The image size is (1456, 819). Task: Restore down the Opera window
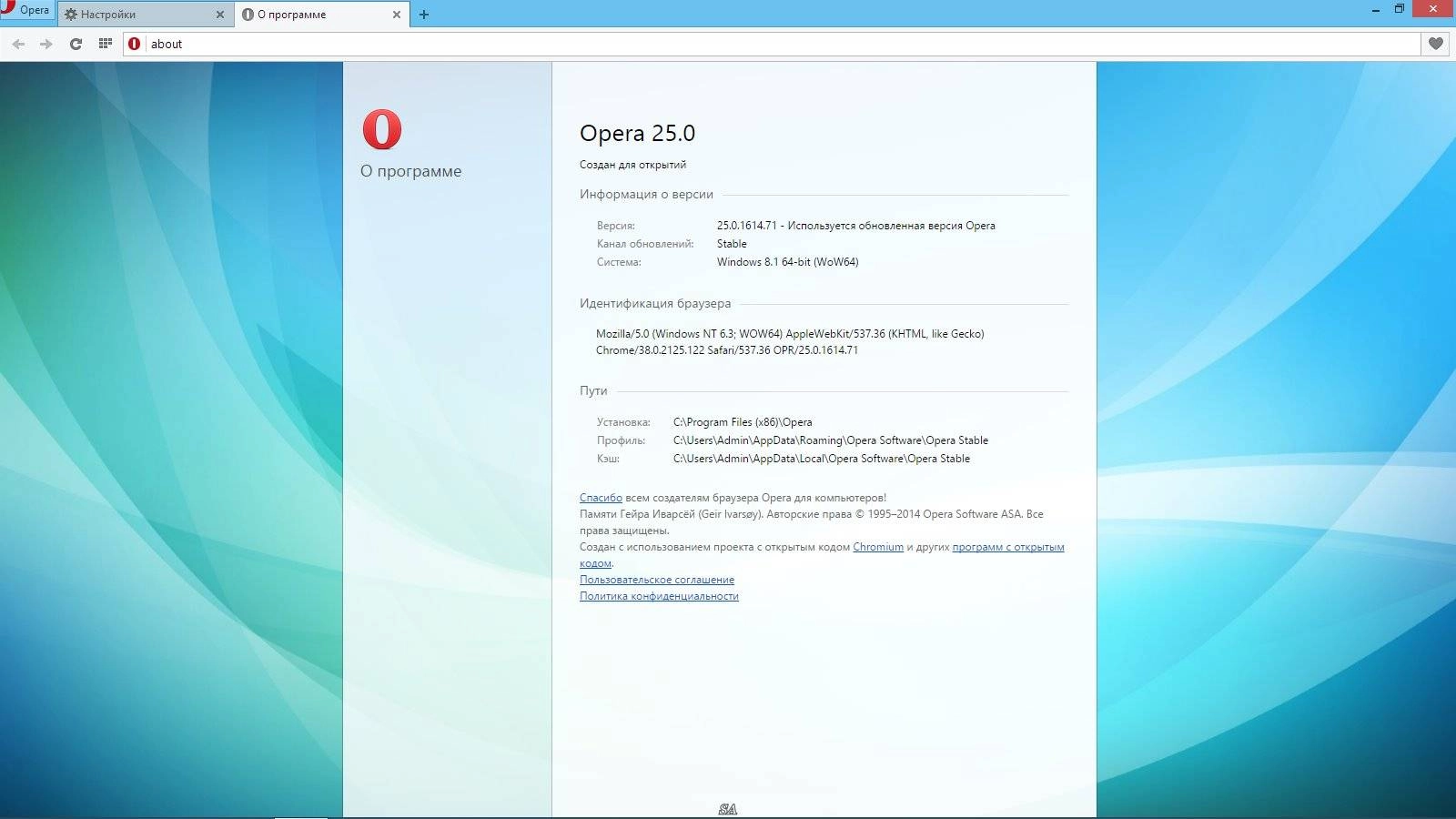tap(1400, 9)
